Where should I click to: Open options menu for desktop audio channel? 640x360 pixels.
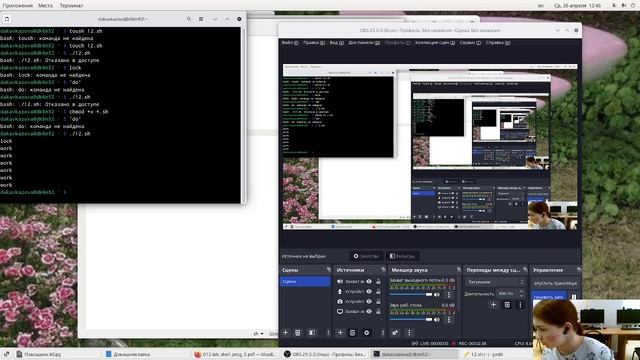click(x=449, y=320)
